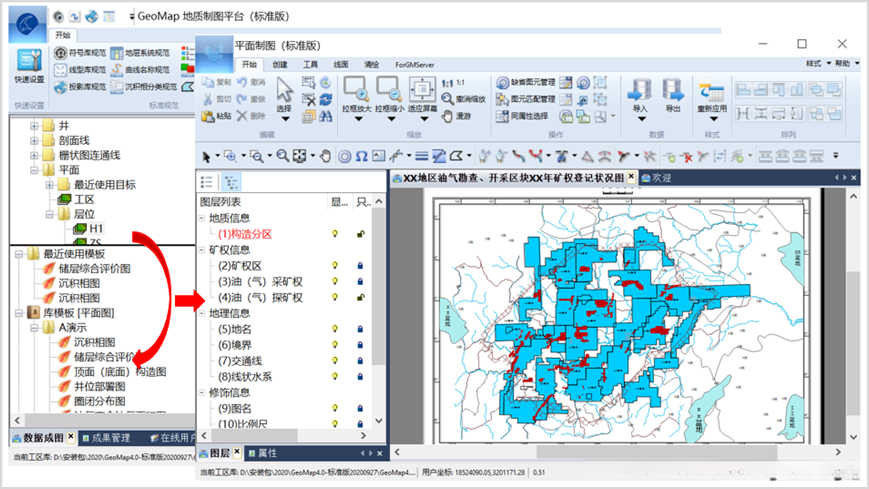Open 投影库规范 in GeoMap ribbon
This screenshot has width=869, height=489.
pos(80,86)
